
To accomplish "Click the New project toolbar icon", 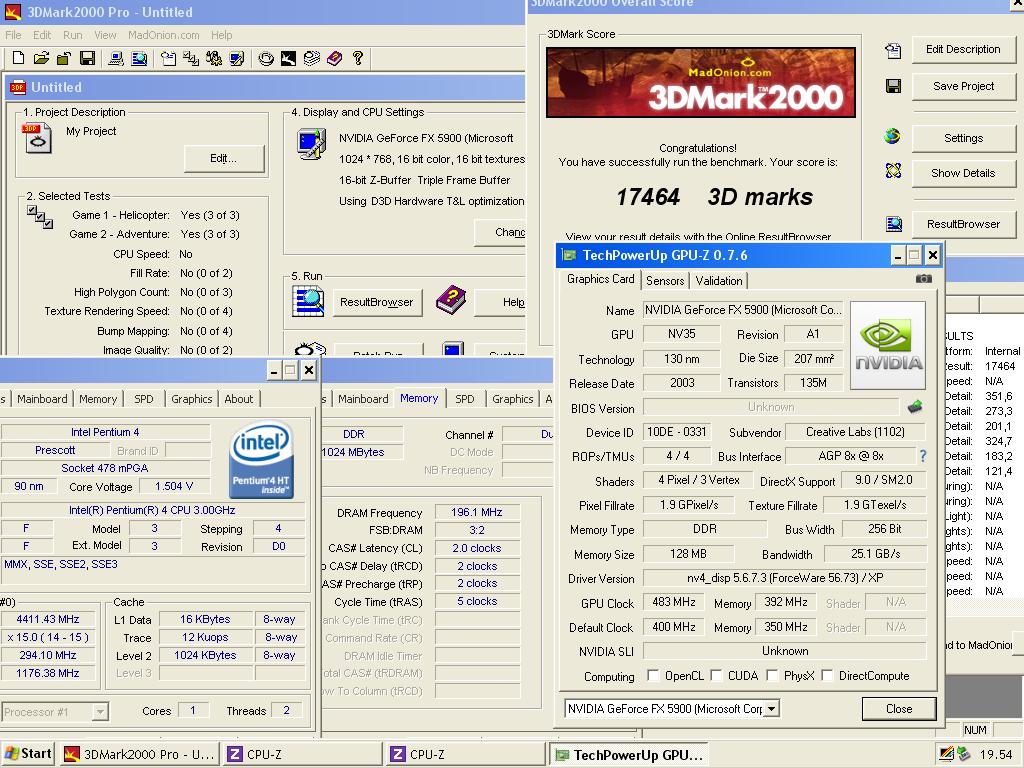I will [x=18, y=58].
